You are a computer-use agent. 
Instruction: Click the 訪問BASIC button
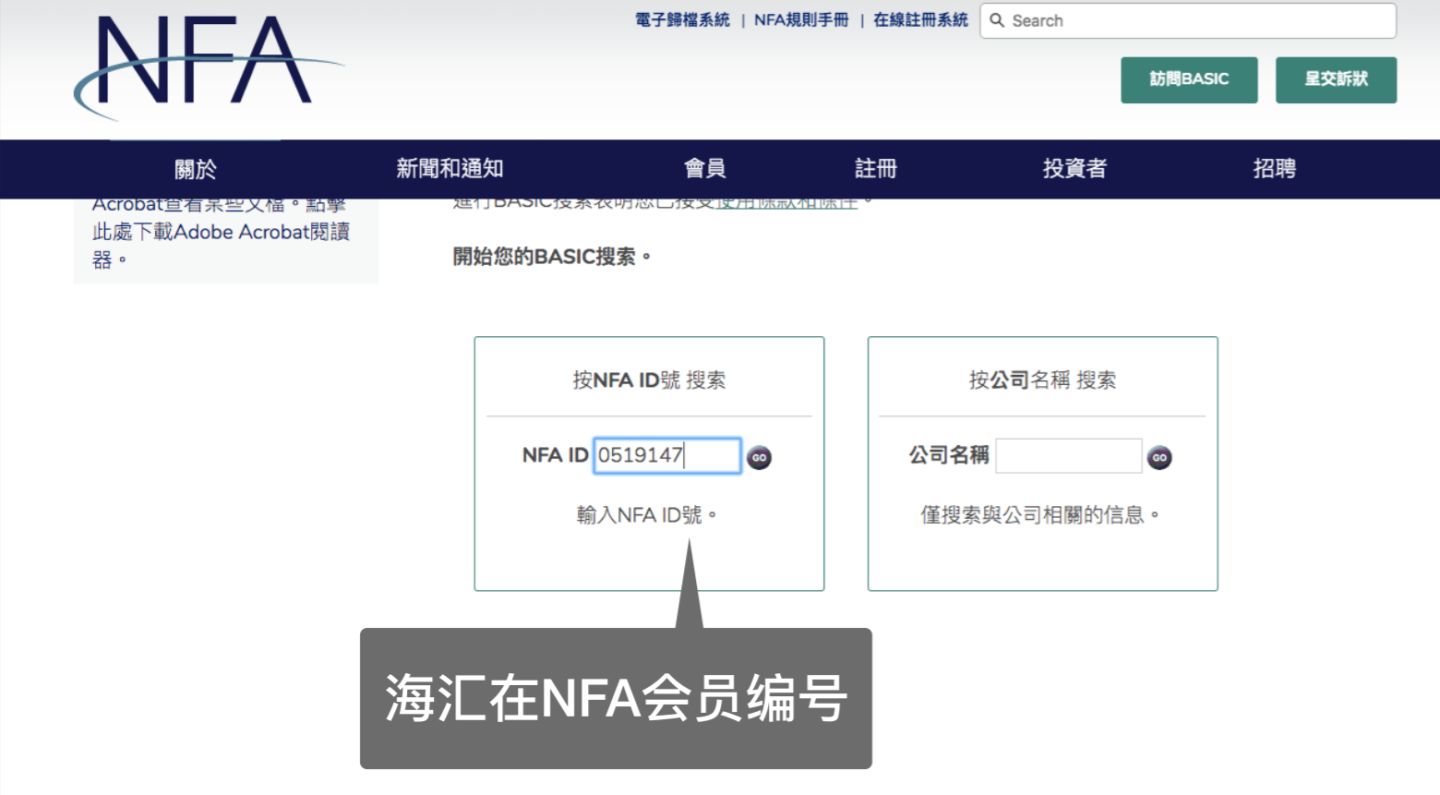tap(1189, 80)
